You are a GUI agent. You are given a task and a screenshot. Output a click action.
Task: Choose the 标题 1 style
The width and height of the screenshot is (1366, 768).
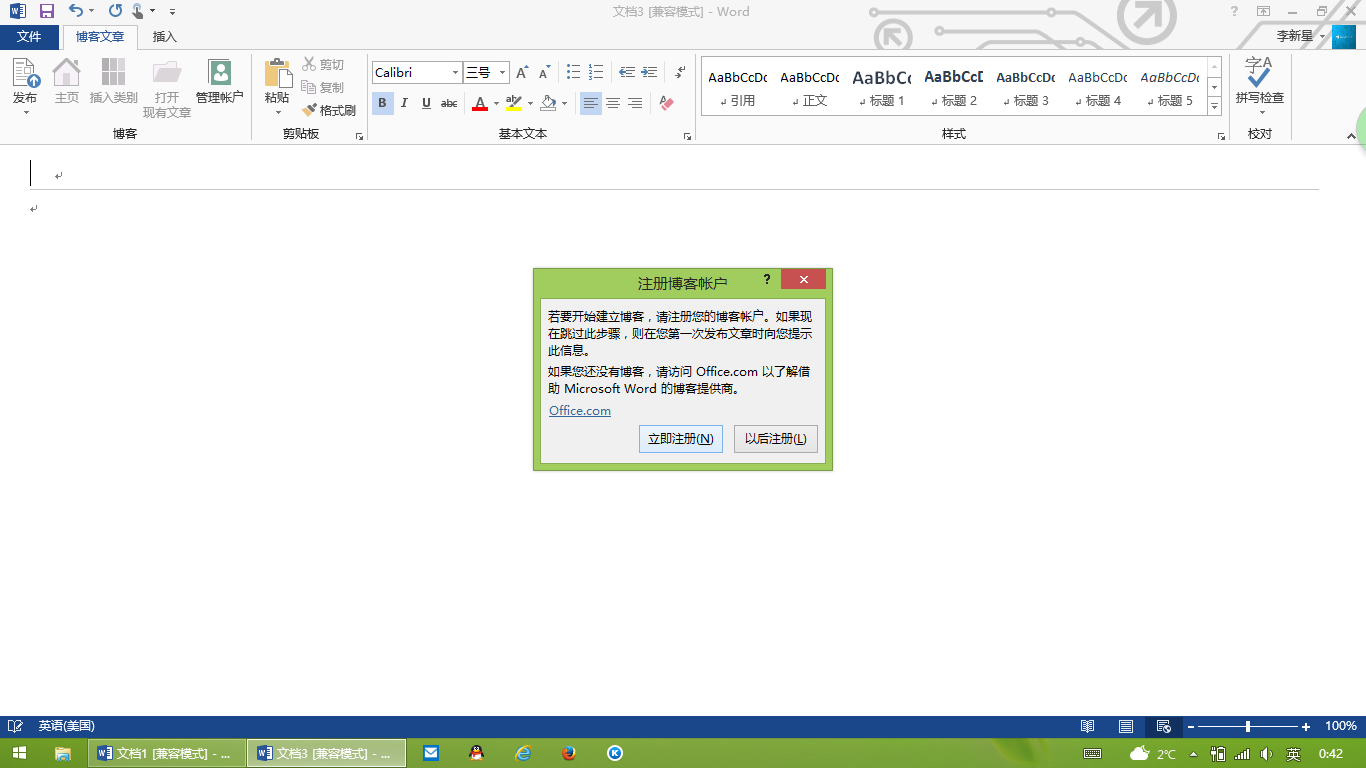pos(882,87)
